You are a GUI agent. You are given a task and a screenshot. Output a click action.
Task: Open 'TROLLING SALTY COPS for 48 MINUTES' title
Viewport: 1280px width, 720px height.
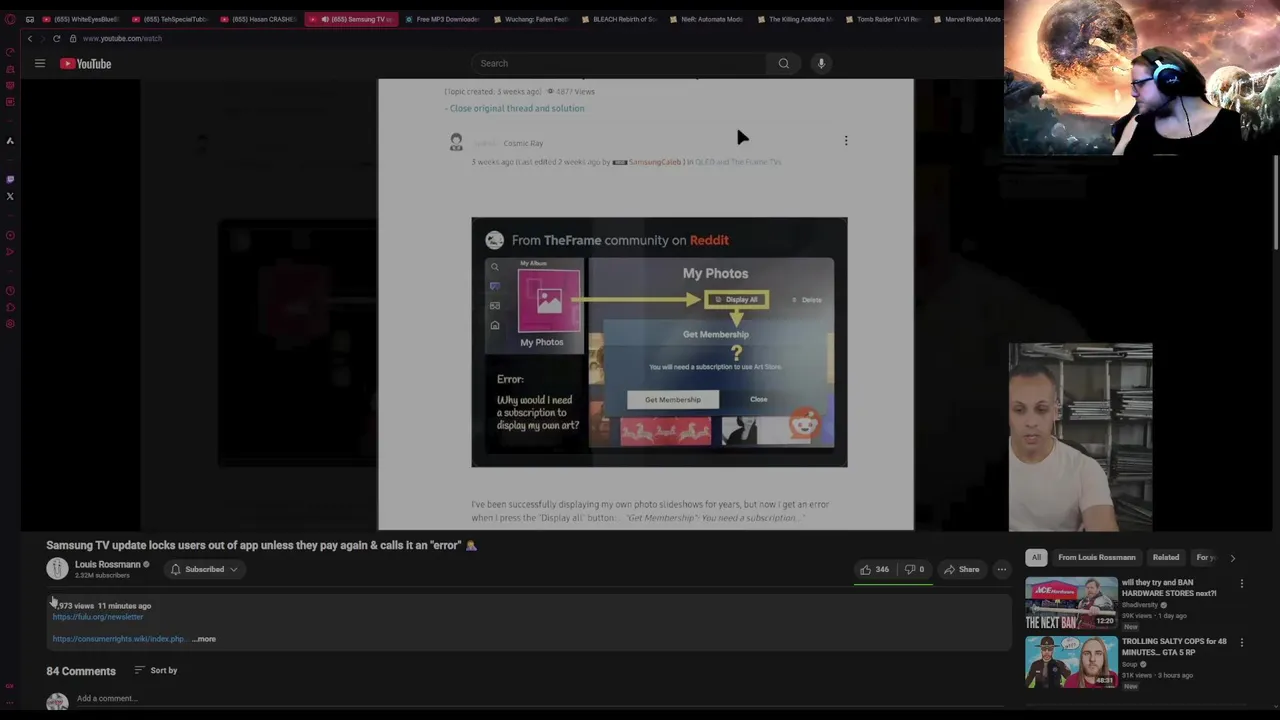(x=1174, y=647)
